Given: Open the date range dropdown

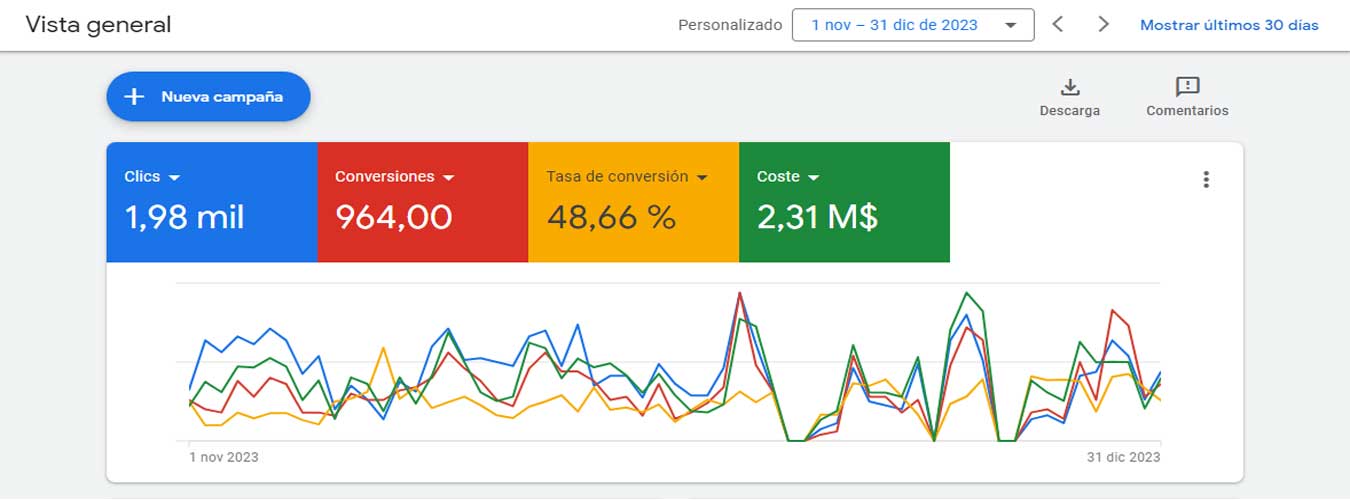Looking at the screenshot, I should (x=913, y=25).
